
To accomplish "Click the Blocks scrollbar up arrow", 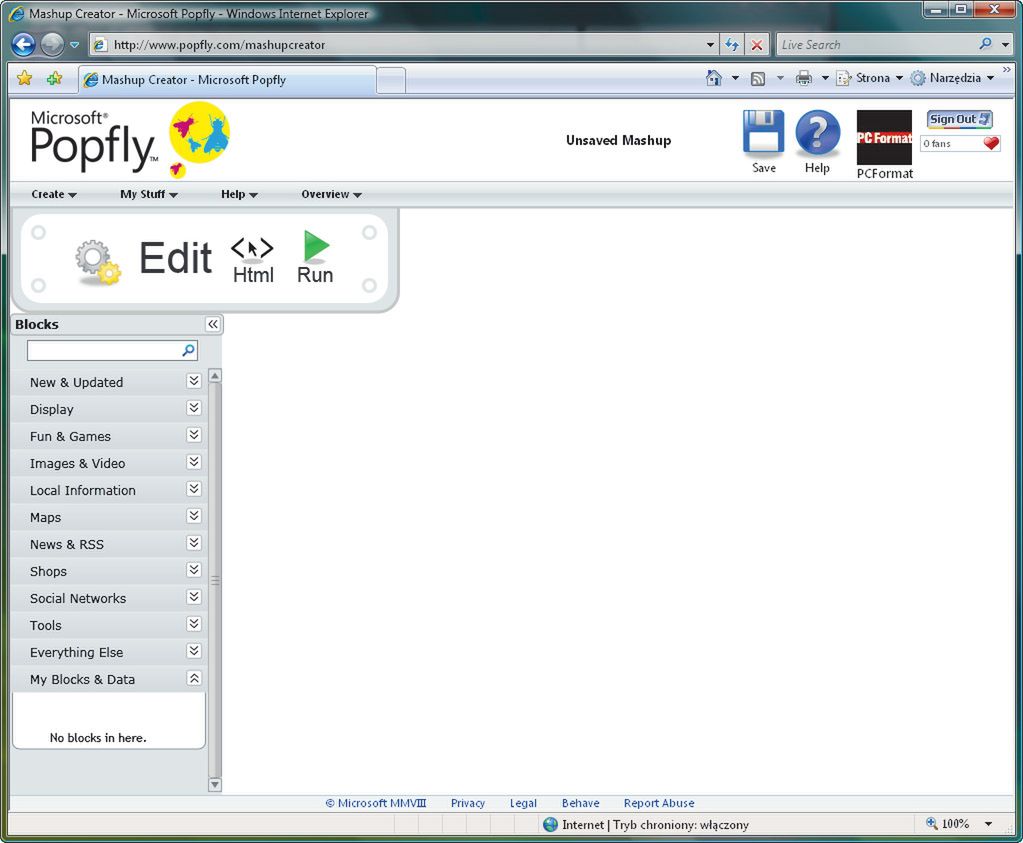I will (x=215, y=375).
